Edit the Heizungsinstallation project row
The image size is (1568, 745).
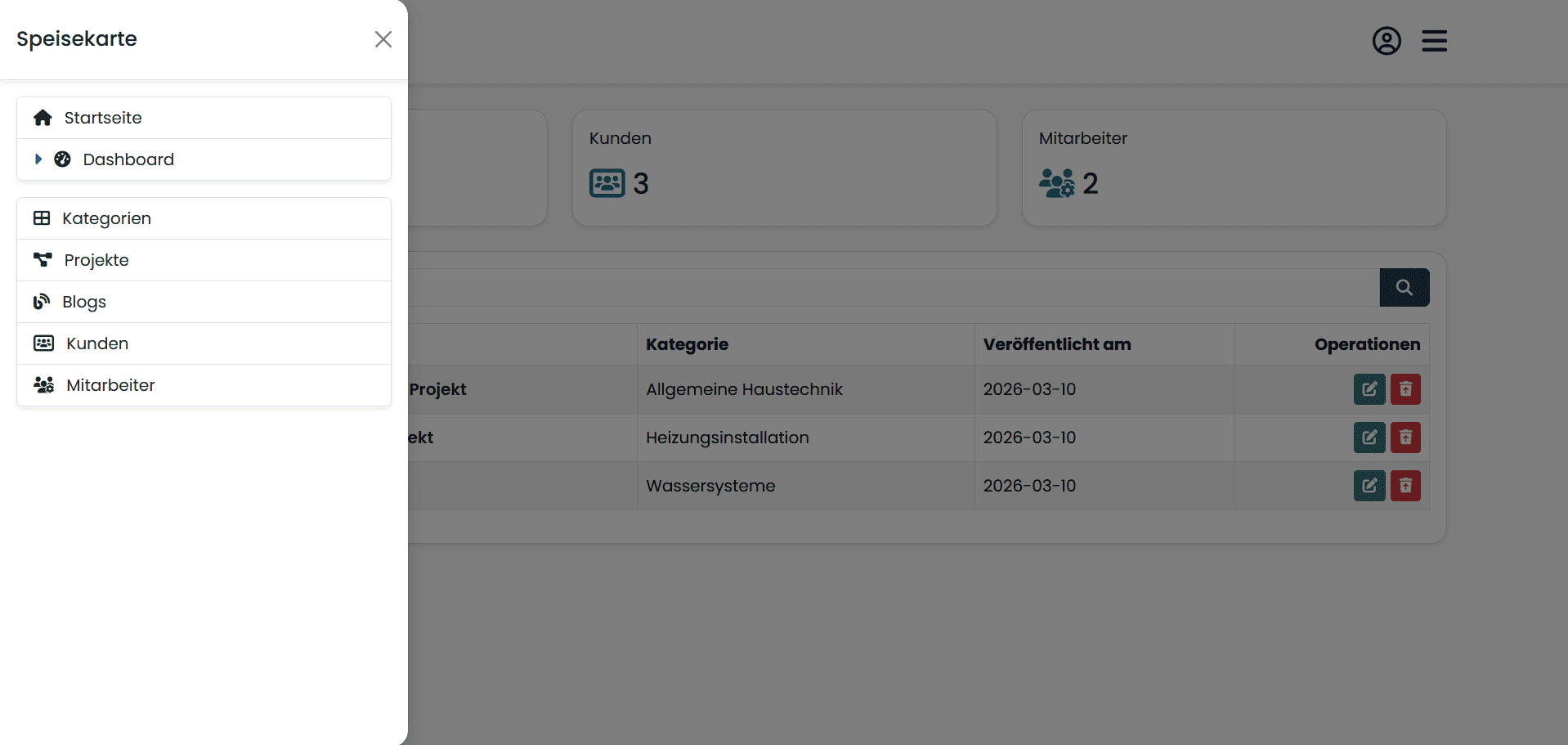tap(1369, 438)
